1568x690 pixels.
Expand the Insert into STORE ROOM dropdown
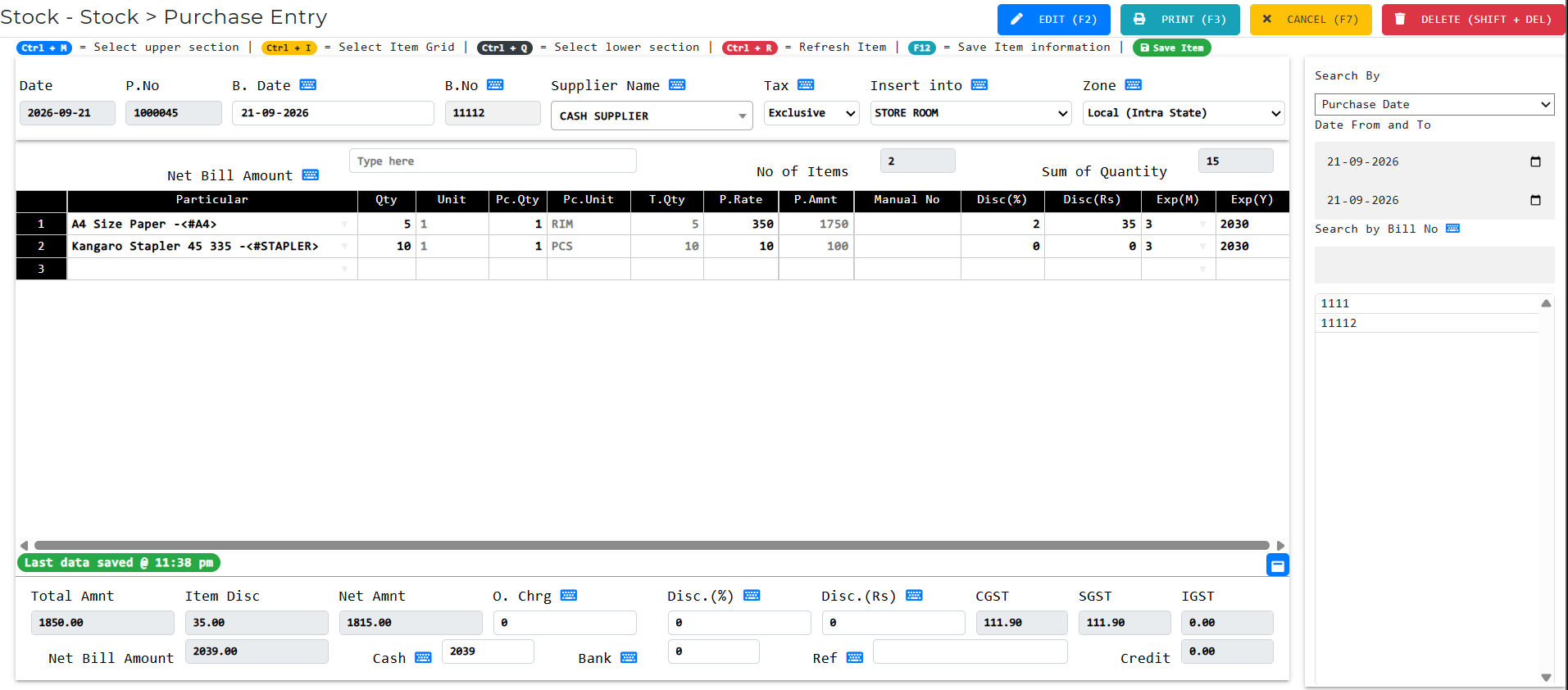click(971, 113)
